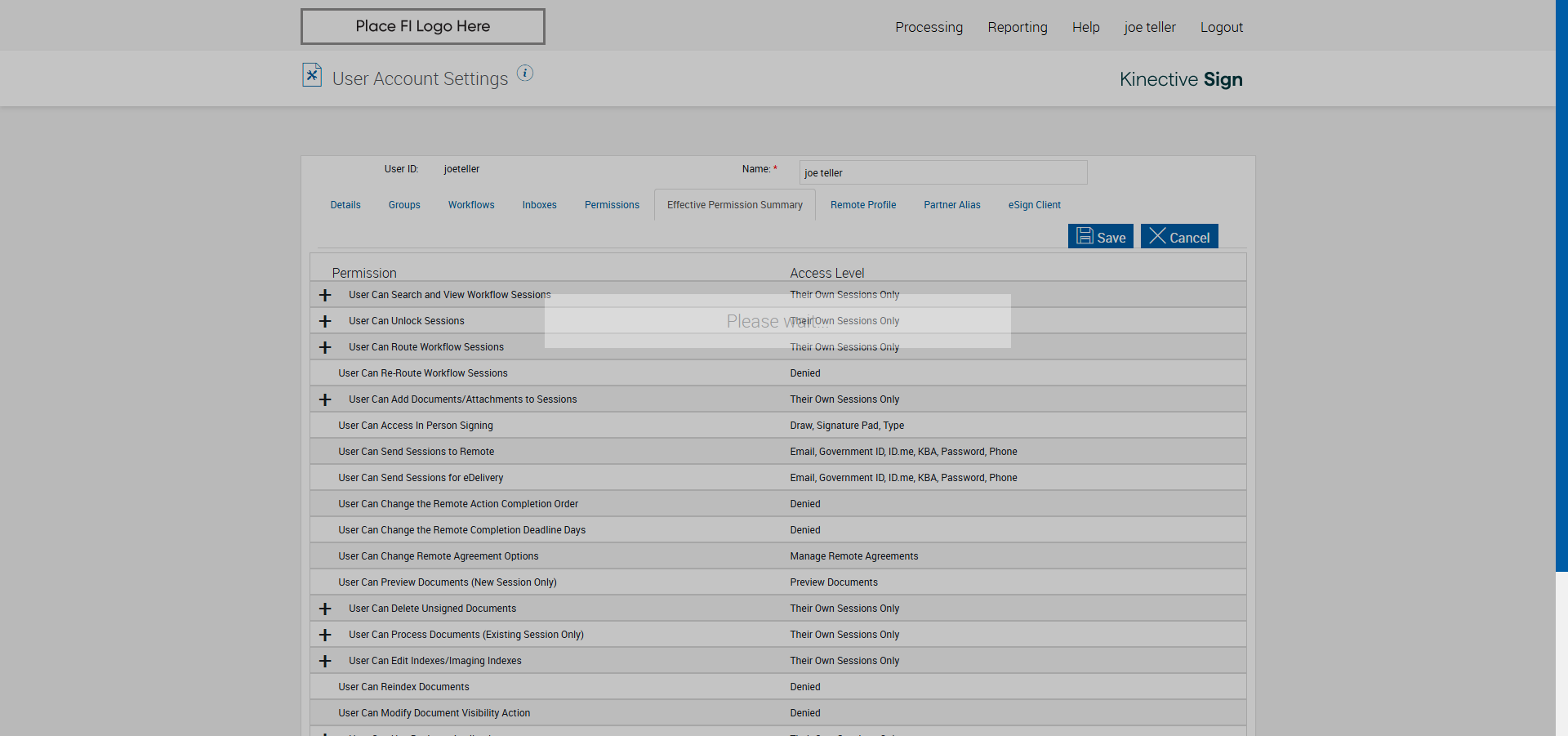Select the eSign Client tab
This screenshot has height=736, width=1568.
pyautogui.click(x=1034, y=205)
